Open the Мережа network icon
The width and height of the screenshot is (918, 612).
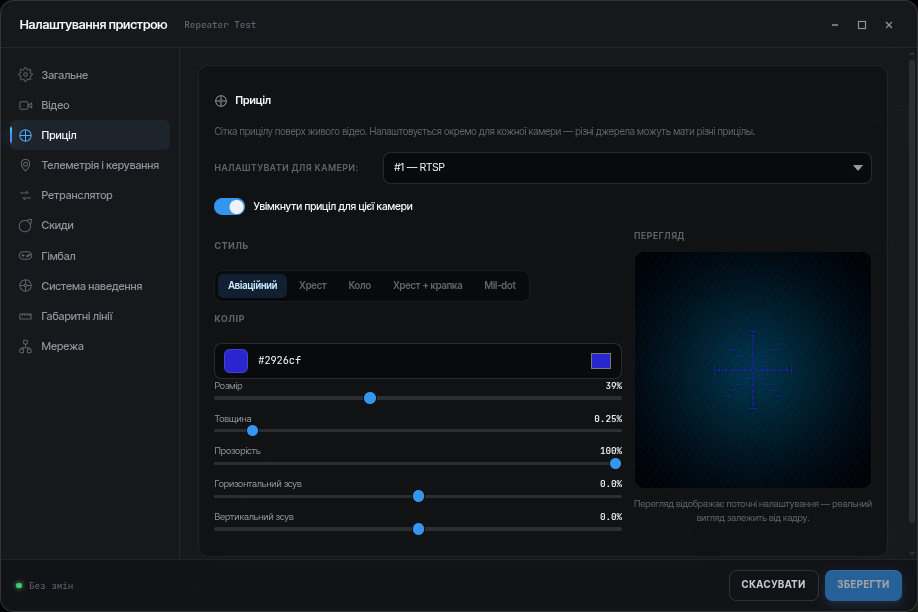point(25,347)
